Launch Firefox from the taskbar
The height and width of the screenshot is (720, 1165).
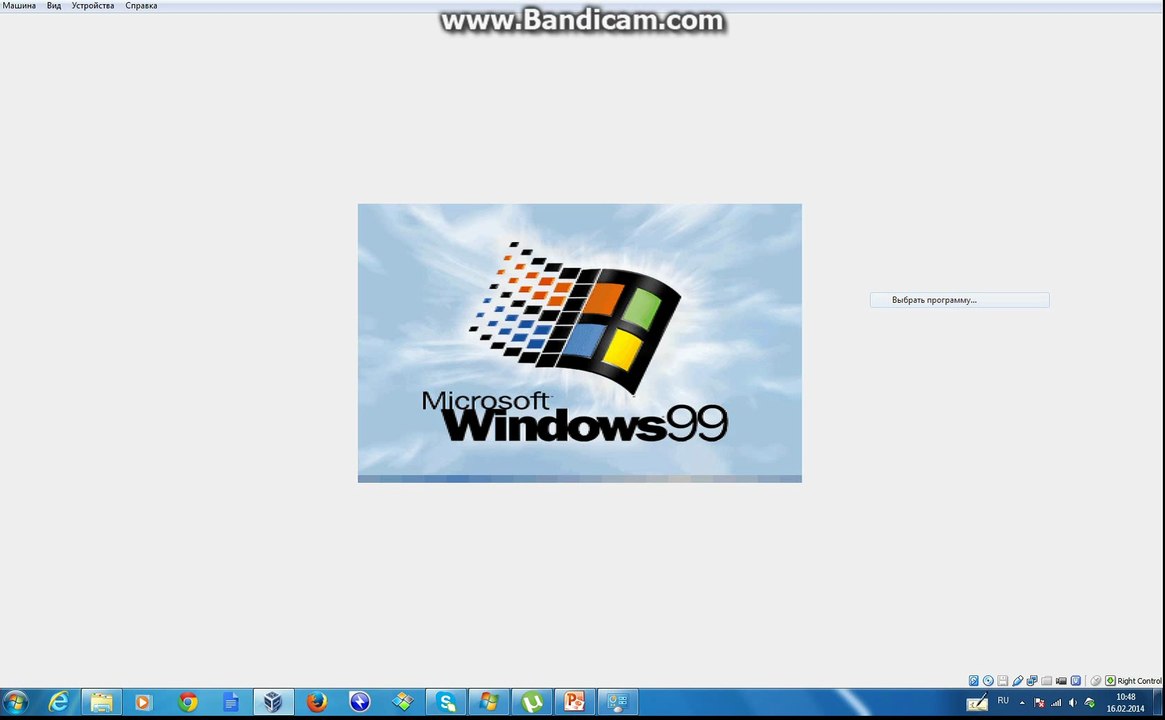[317, 702]
